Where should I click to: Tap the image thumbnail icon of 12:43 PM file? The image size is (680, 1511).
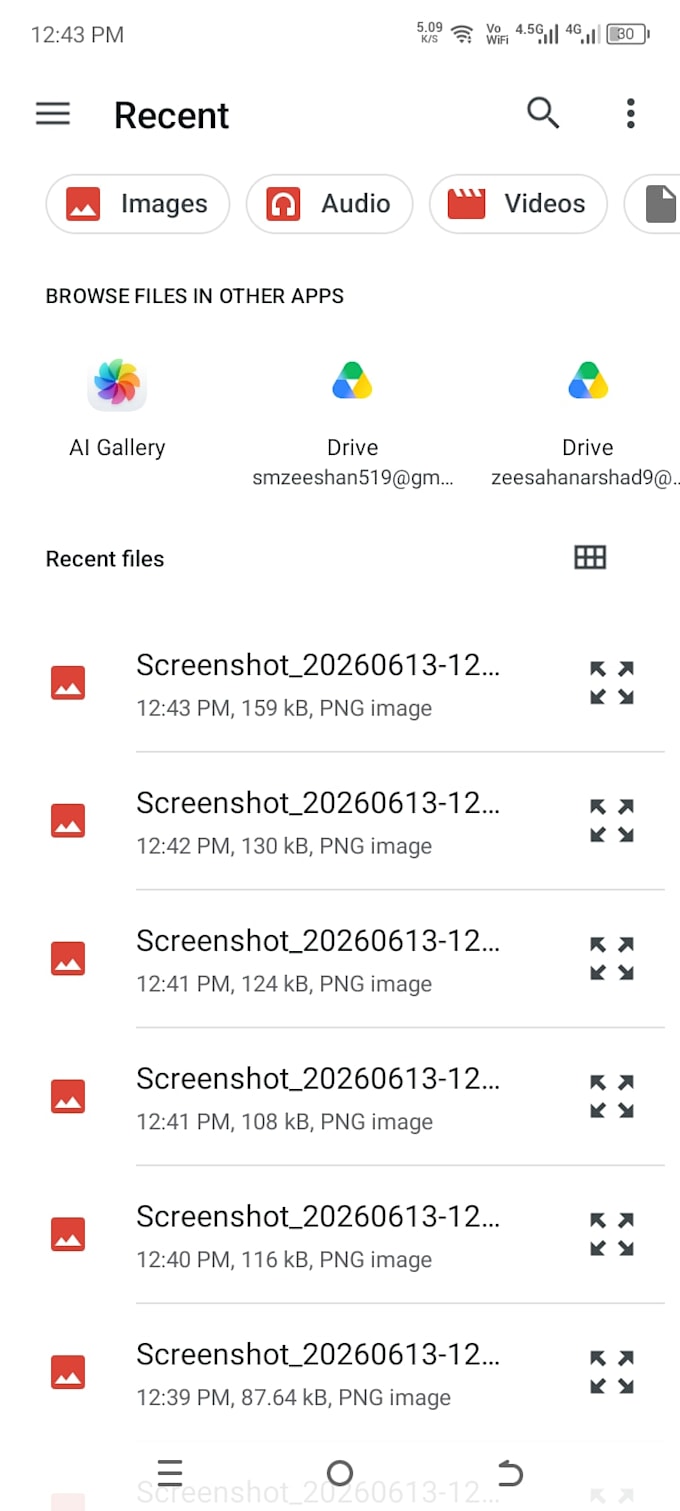tap(68, 683)
